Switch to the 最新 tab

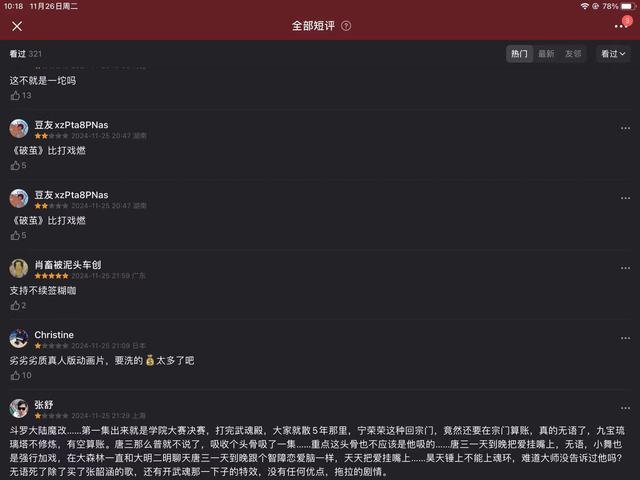(546, 54)
